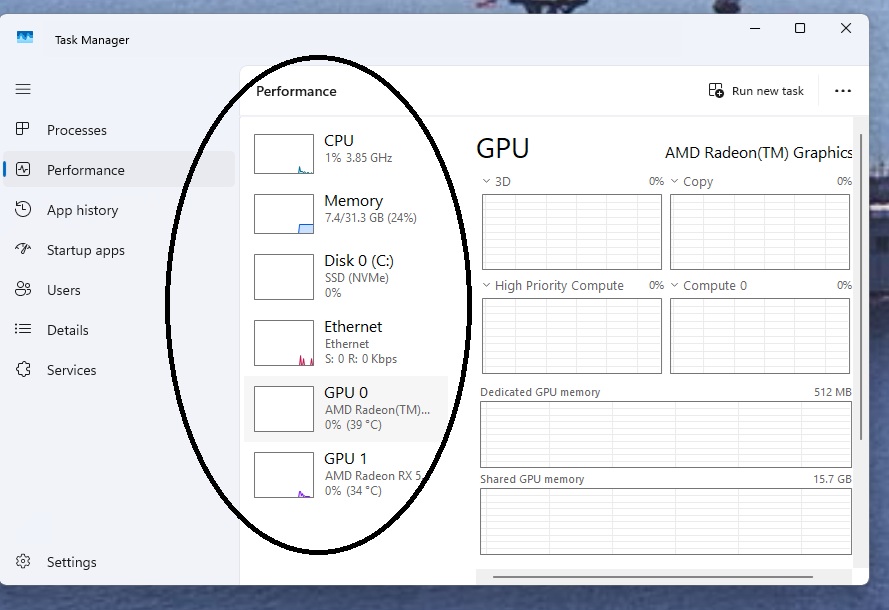
Task: Click the 0% (39 °C) GPU 0 value
Action: (x=353, y=425)
